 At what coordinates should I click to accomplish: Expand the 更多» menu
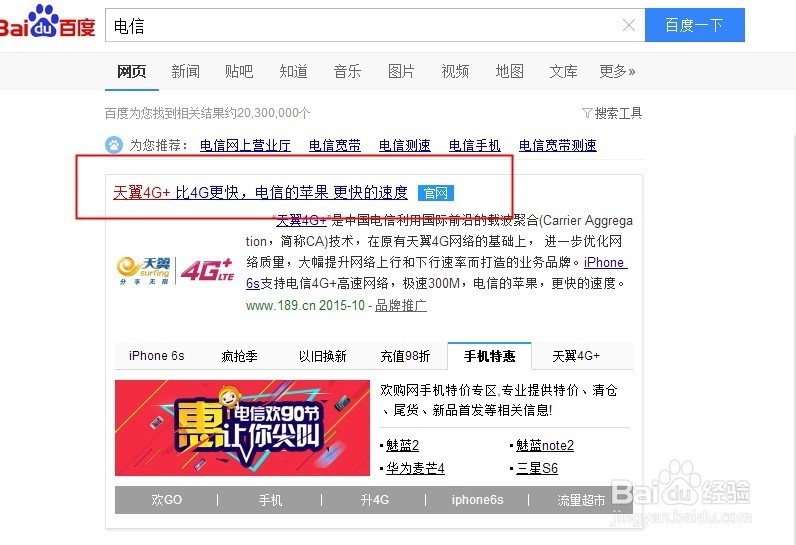tap(617, 72)
